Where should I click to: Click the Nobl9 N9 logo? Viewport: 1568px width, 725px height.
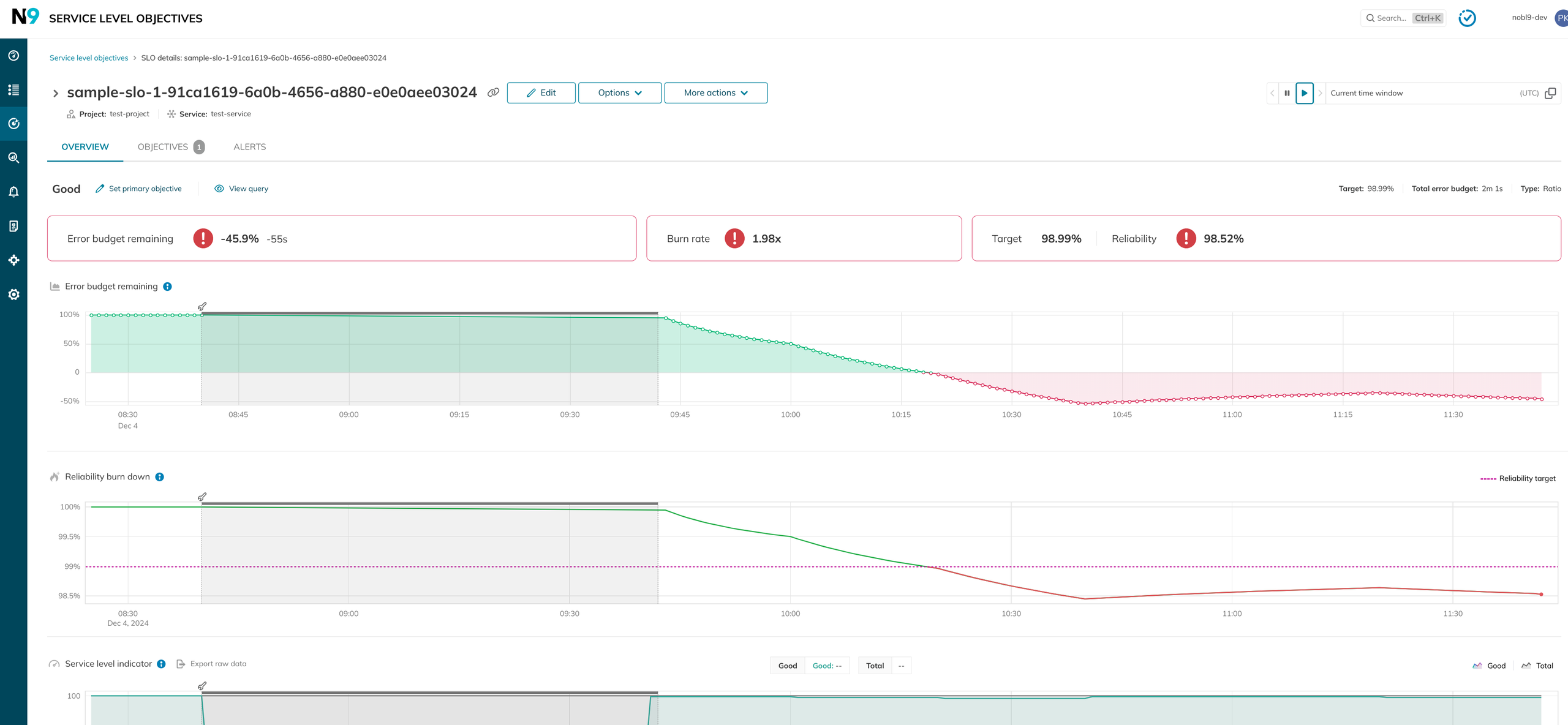point(25,17)
